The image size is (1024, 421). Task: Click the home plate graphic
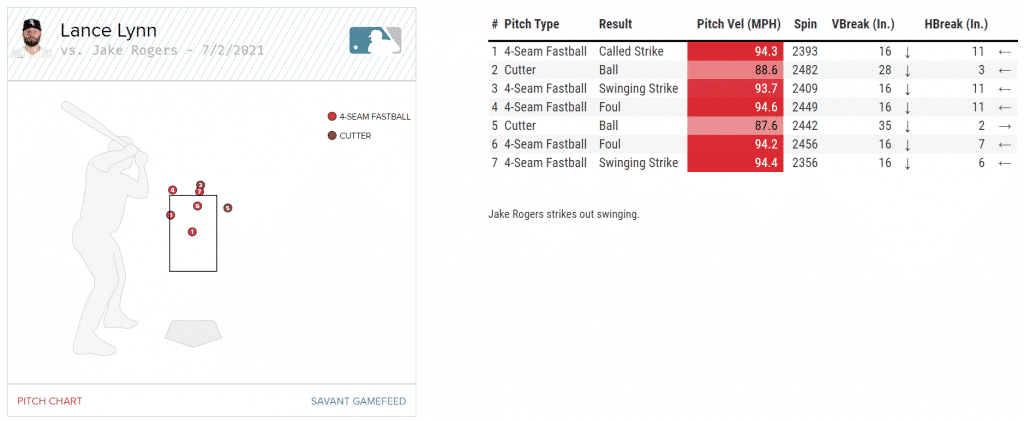[195, 333]
